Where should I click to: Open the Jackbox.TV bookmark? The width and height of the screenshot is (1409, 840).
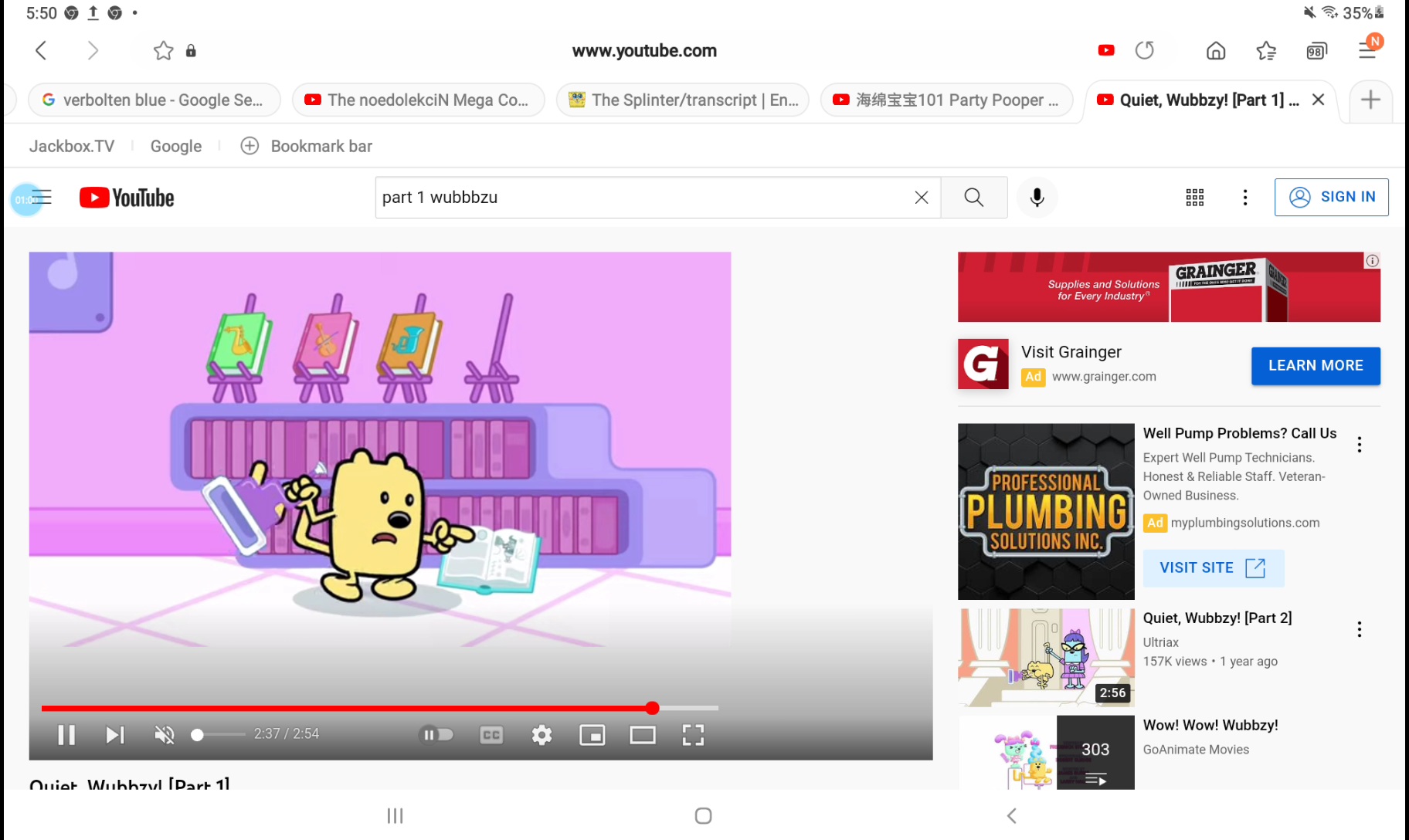point(72,146)
